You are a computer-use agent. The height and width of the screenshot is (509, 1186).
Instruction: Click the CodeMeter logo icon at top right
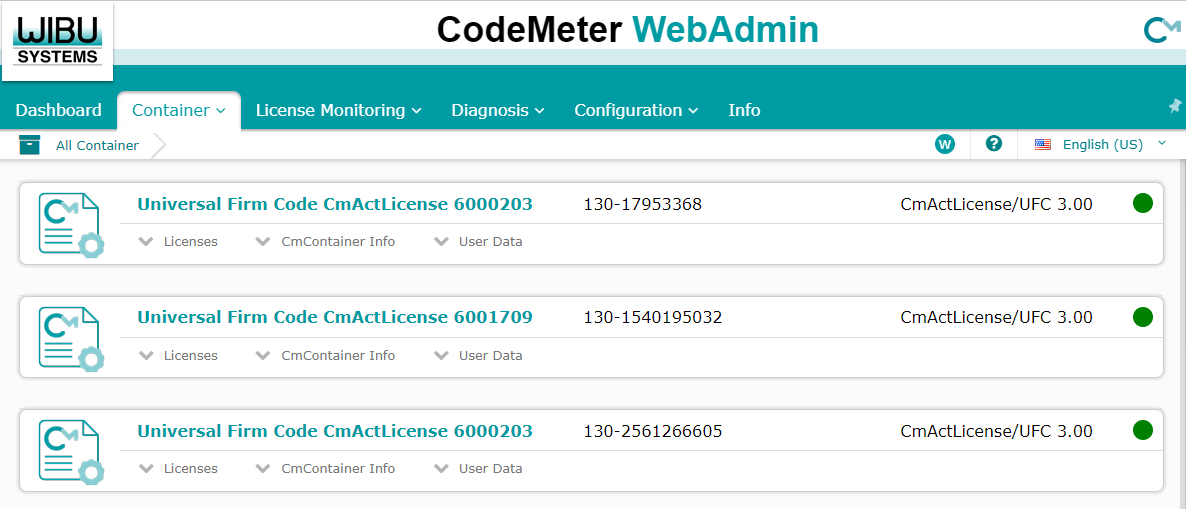pyautogui.click(x=1161, y=31)
